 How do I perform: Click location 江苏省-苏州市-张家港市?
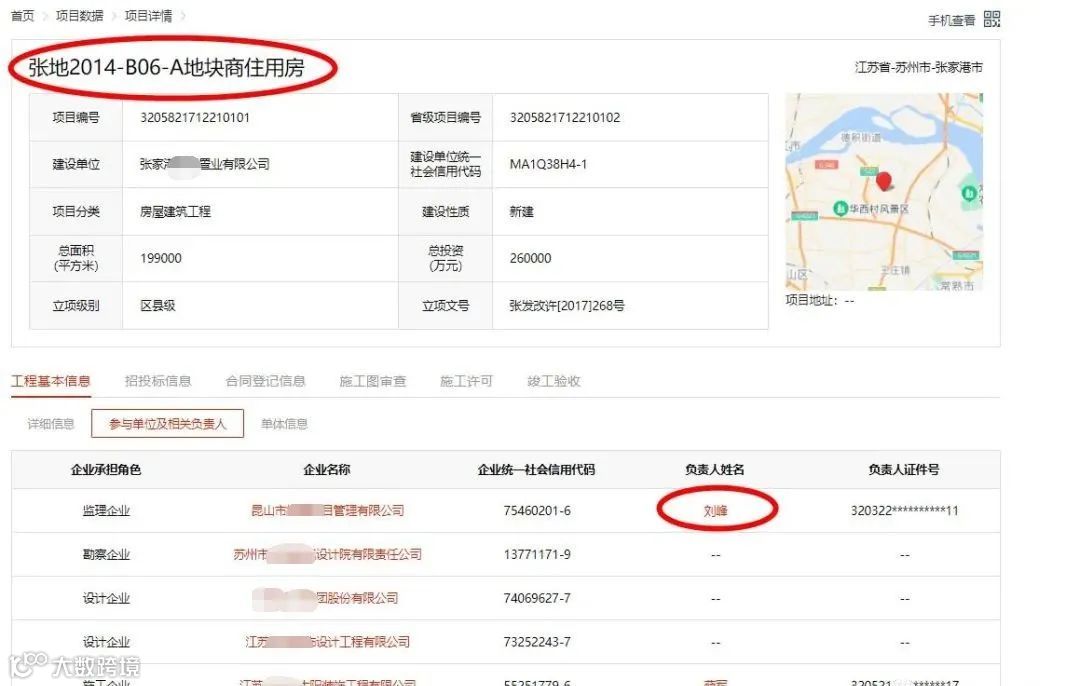919,67
